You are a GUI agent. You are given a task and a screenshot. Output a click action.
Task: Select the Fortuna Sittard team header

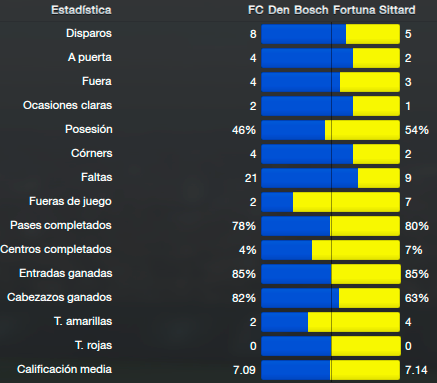(x=374, y=10)
